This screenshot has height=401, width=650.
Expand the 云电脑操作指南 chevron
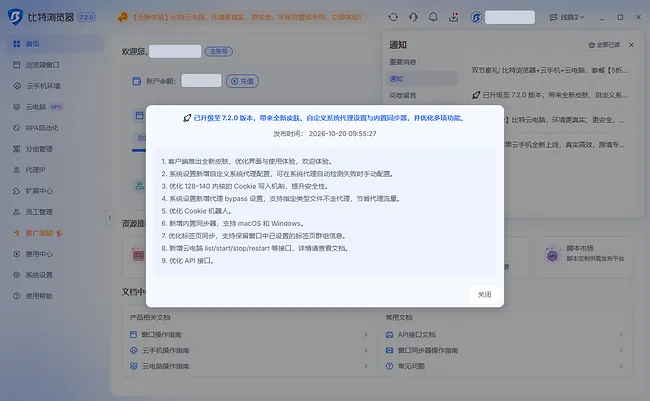(366, 366)
